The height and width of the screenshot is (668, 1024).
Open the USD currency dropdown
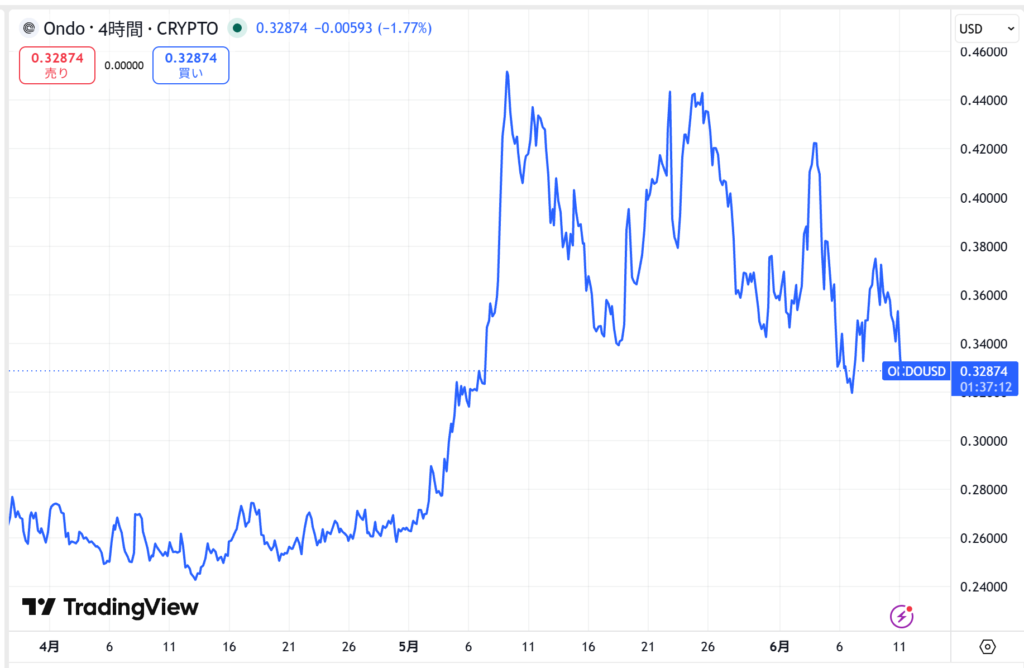(986, 29)
